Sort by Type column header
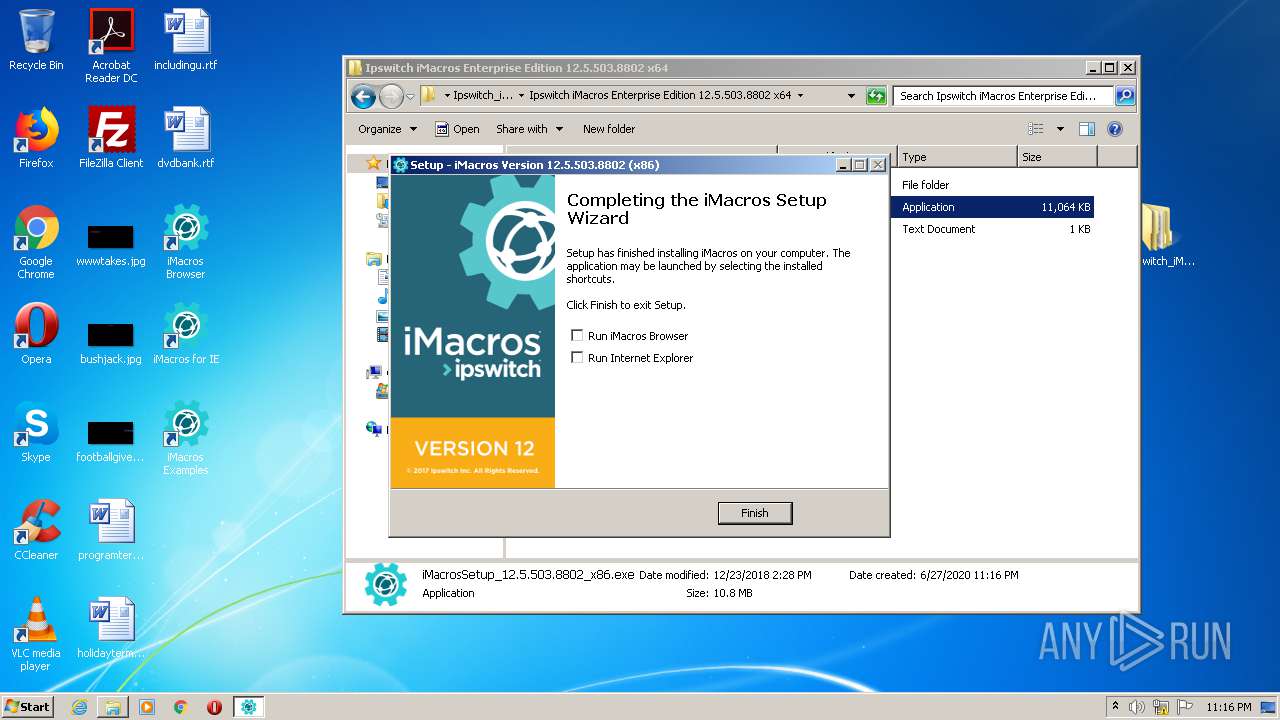 957,157
